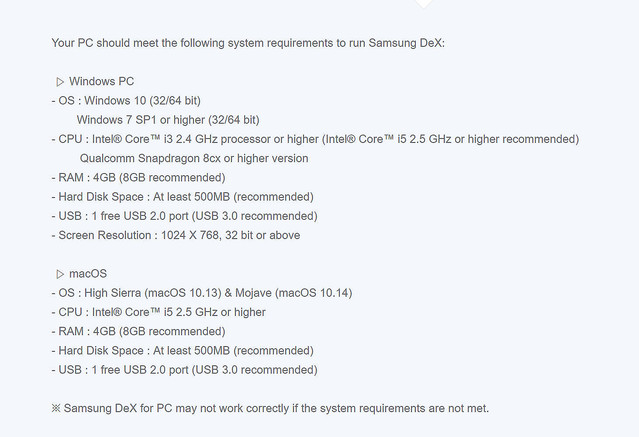Select the macOS section heading
This screenshot has width=639, height=437.
[88, 273]
